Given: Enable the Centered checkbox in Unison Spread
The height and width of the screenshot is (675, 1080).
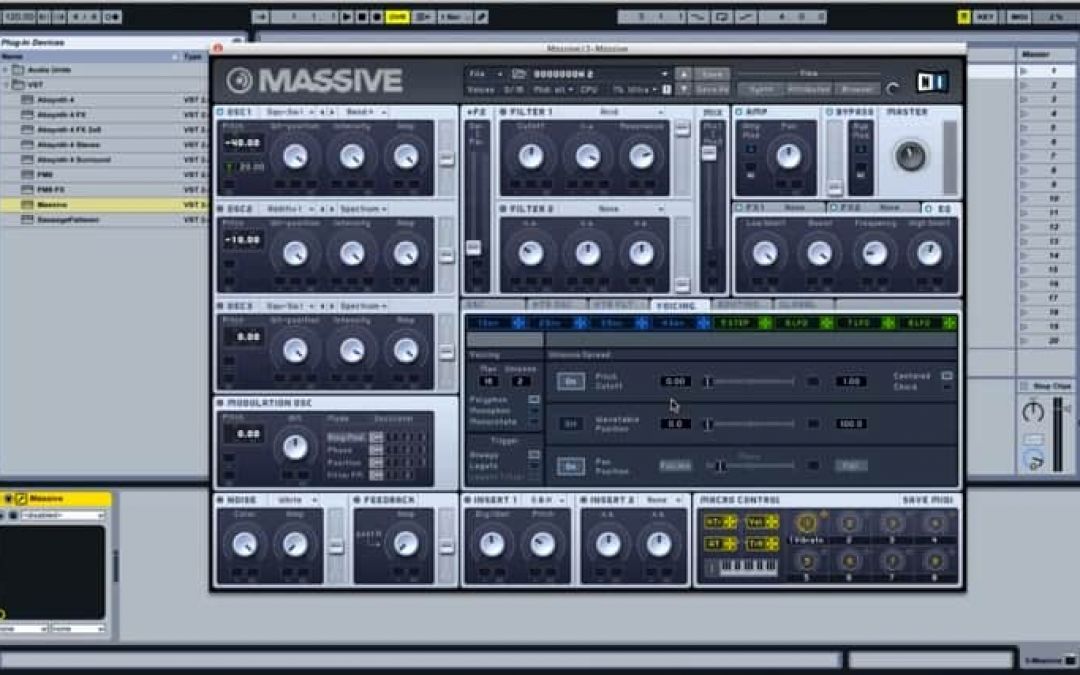Looking at the screenshot, I should tap(946, 376).
